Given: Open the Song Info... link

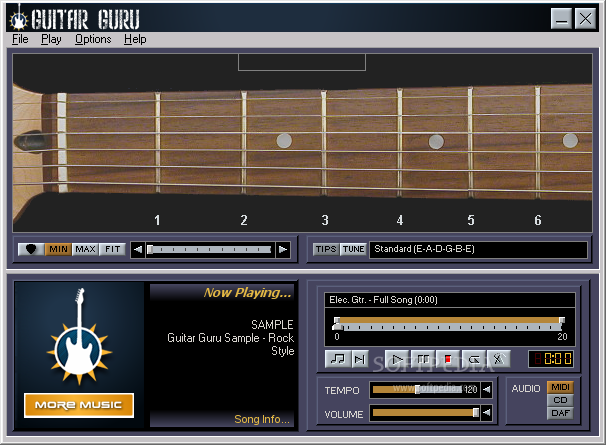Looking at the screenshot, I should click(262, 419).
